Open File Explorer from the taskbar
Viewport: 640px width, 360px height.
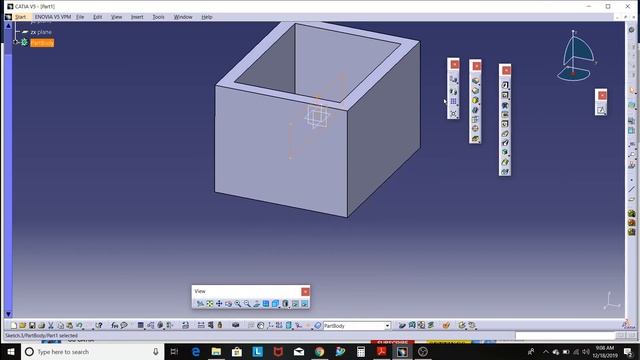[x=216, y=351]
